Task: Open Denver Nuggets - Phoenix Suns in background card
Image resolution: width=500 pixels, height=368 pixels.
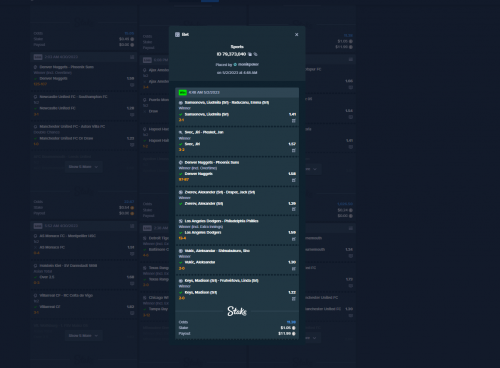Action: (x=66, y=67)
